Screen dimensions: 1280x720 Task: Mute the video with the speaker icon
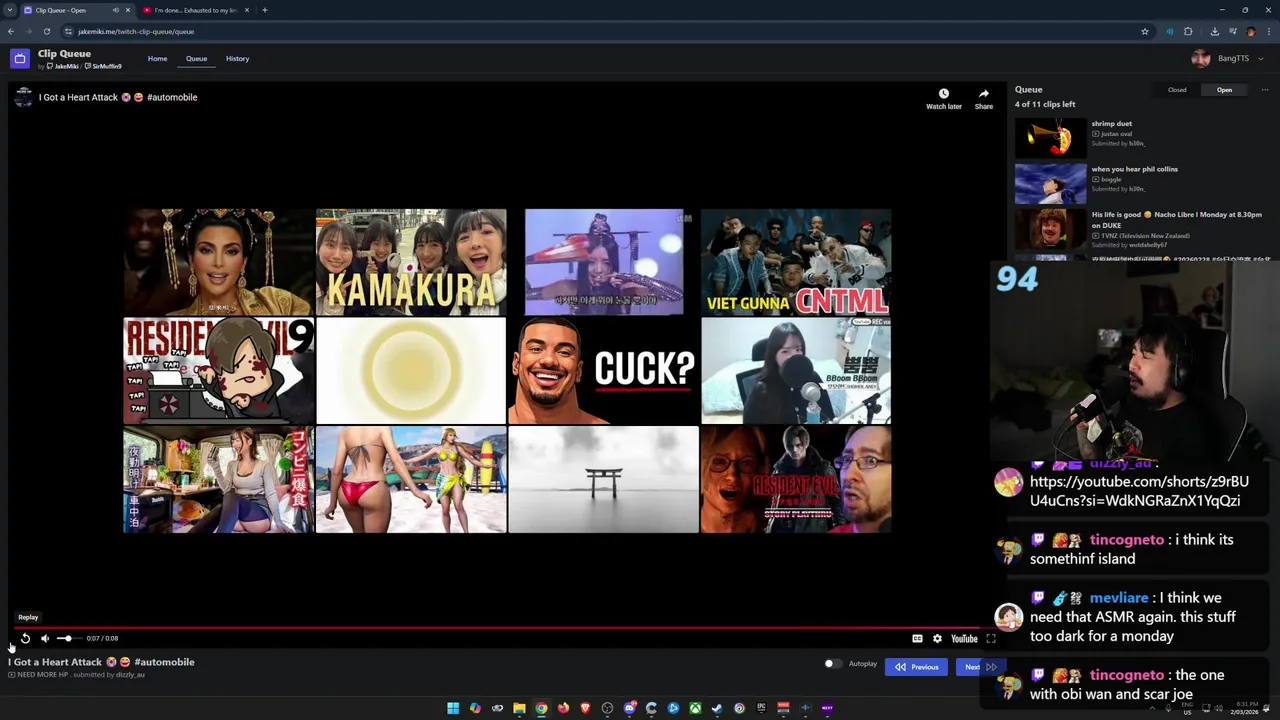pos(45,638)
